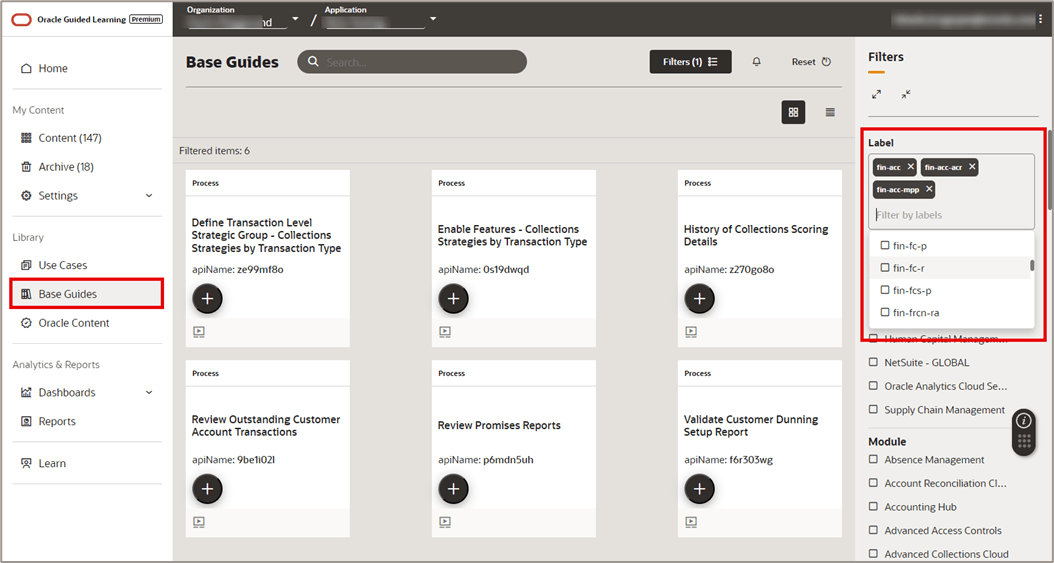Screen dimensions: 1054x563
Task: Check the Accounting Hub module
Action: tap(873, 507)
